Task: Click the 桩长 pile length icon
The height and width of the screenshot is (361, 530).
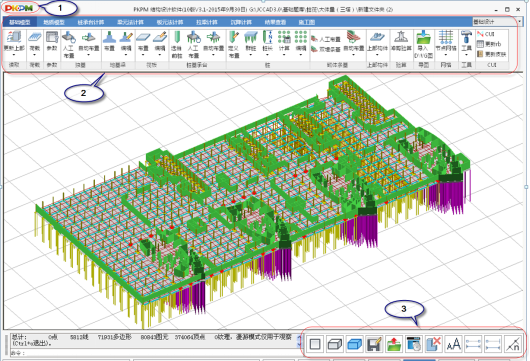Action: click(267, 37)
